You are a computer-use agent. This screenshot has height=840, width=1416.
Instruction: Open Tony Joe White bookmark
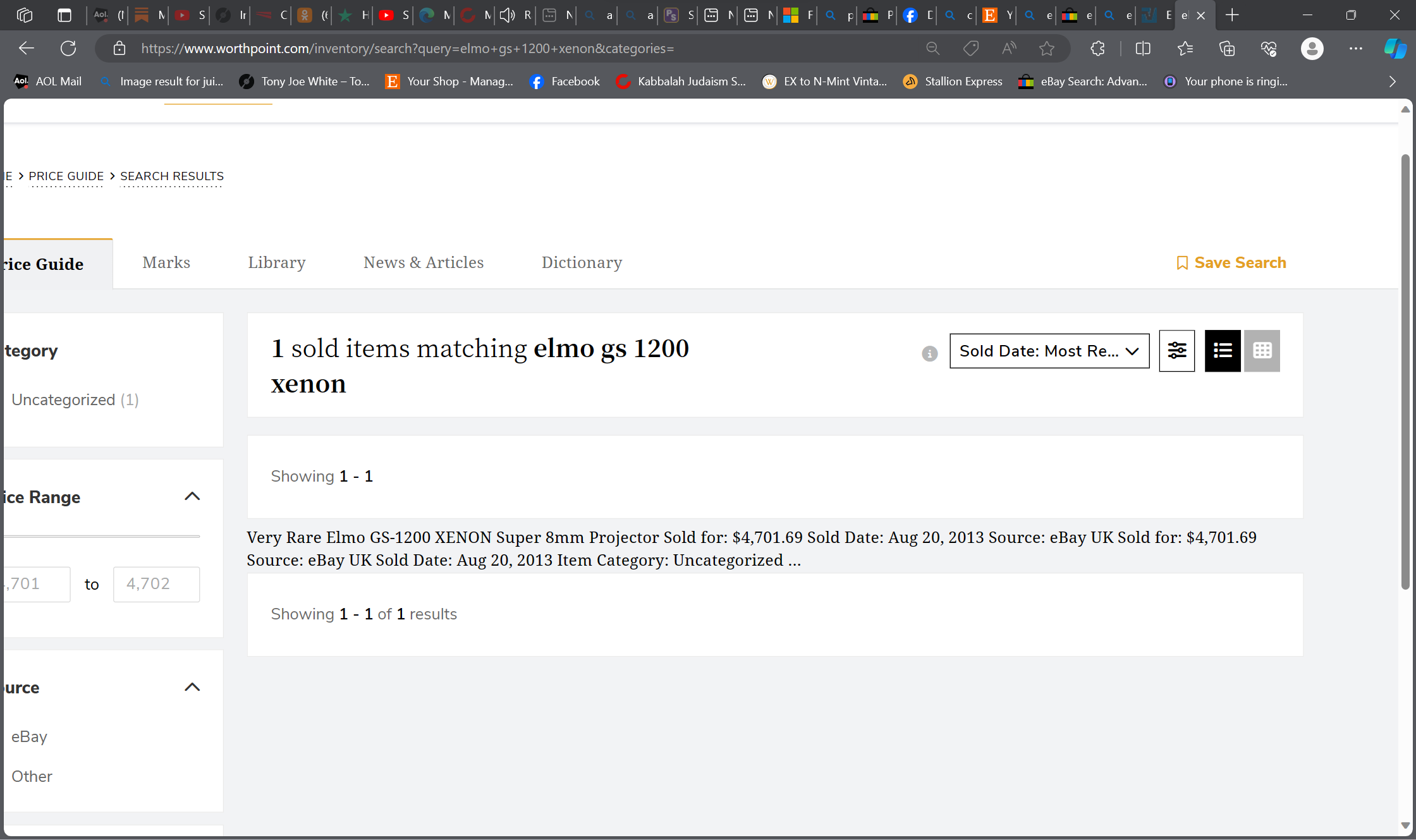tap(304, 82)
